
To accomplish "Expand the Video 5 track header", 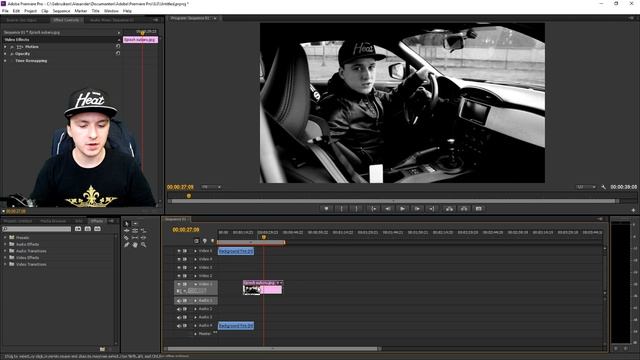I will (196, 251).
